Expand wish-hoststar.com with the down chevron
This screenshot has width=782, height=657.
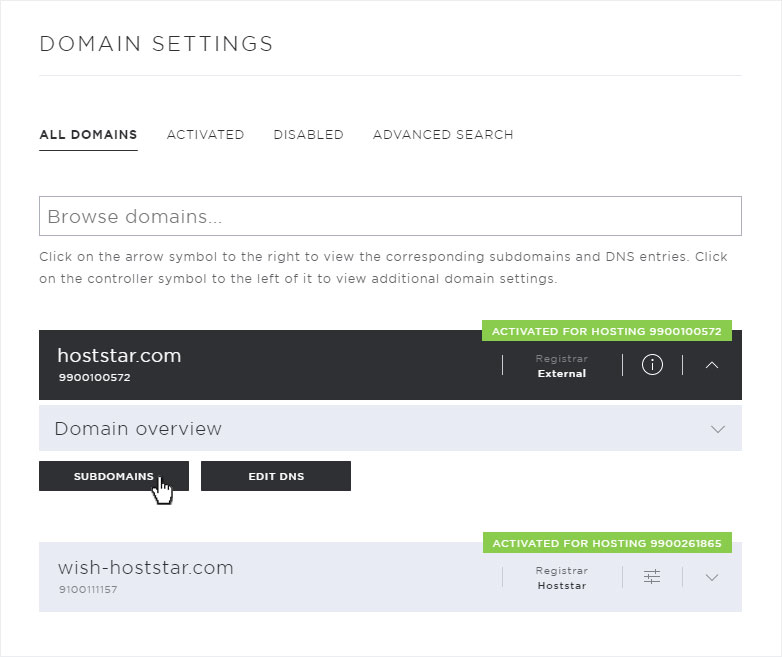coord(712,577)
